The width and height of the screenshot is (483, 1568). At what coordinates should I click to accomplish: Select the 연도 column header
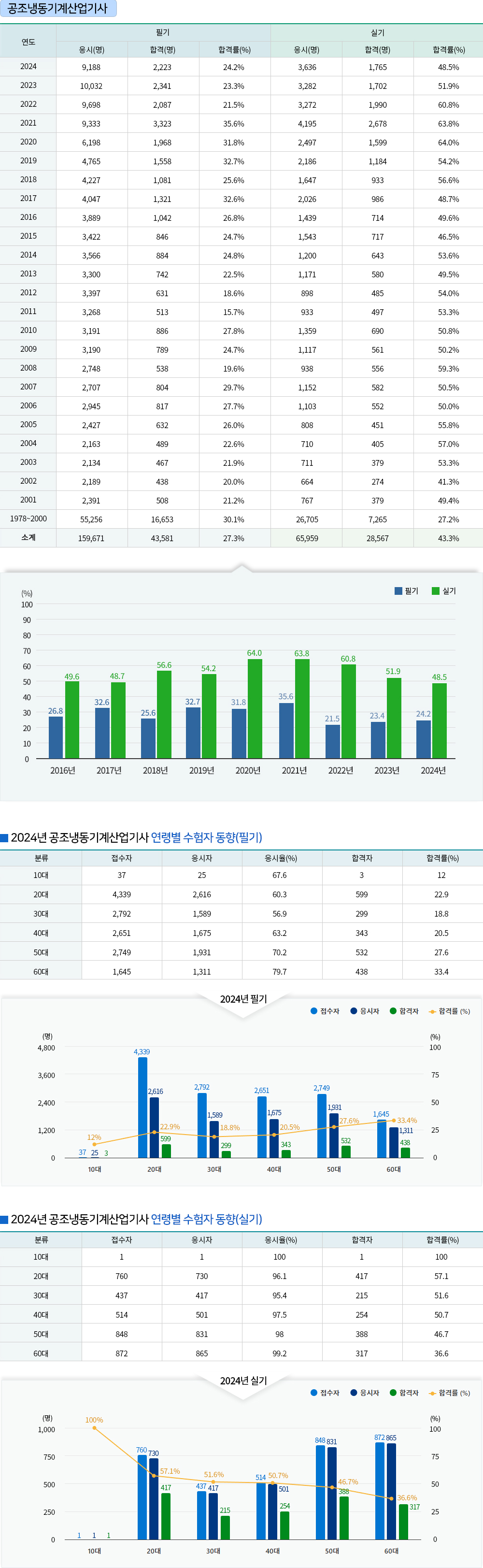click(28, 42)
